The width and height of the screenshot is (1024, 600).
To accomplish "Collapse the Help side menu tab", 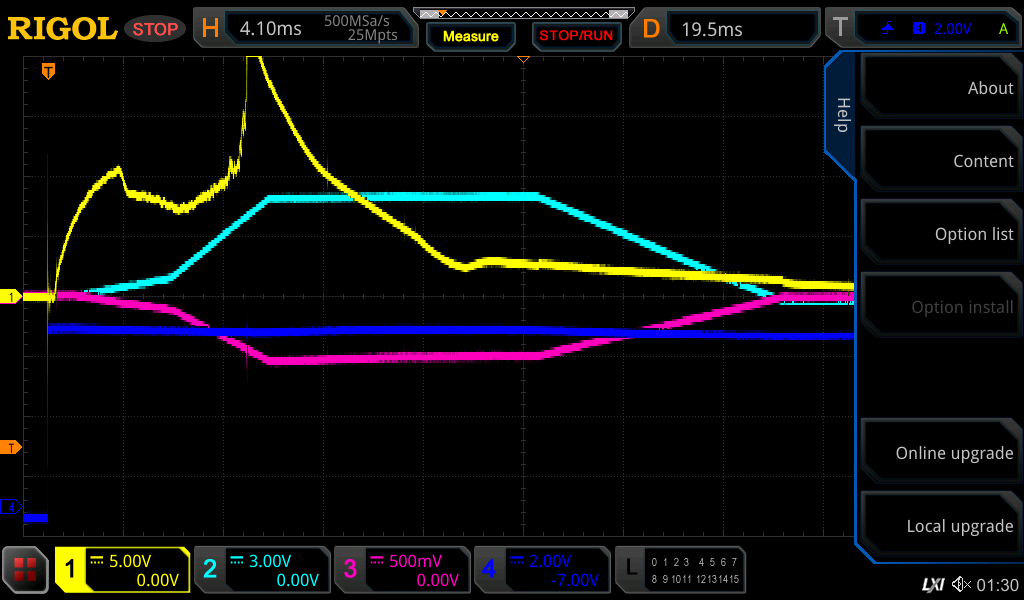I will click(x=841, y=115).
